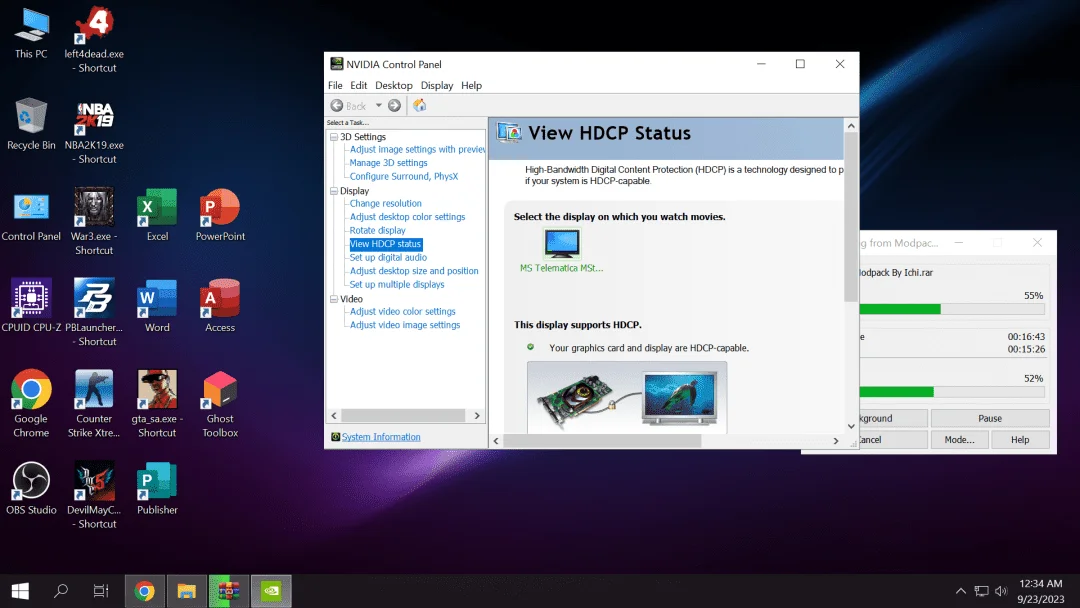The image size is (1080, 608).
Task: Launch NBA2K19.exe shortcut
Action: tap(94, 132)
